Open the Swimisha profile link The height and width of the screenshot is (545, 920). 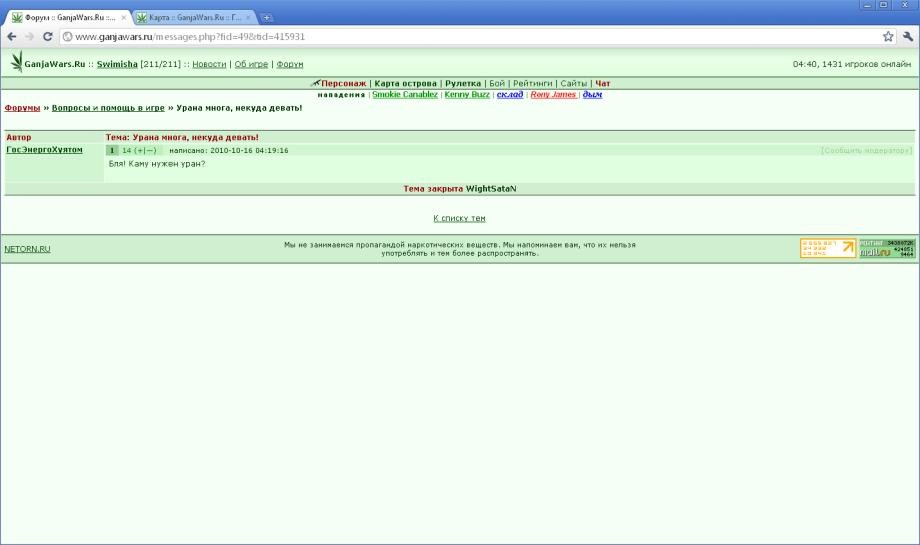117,64
